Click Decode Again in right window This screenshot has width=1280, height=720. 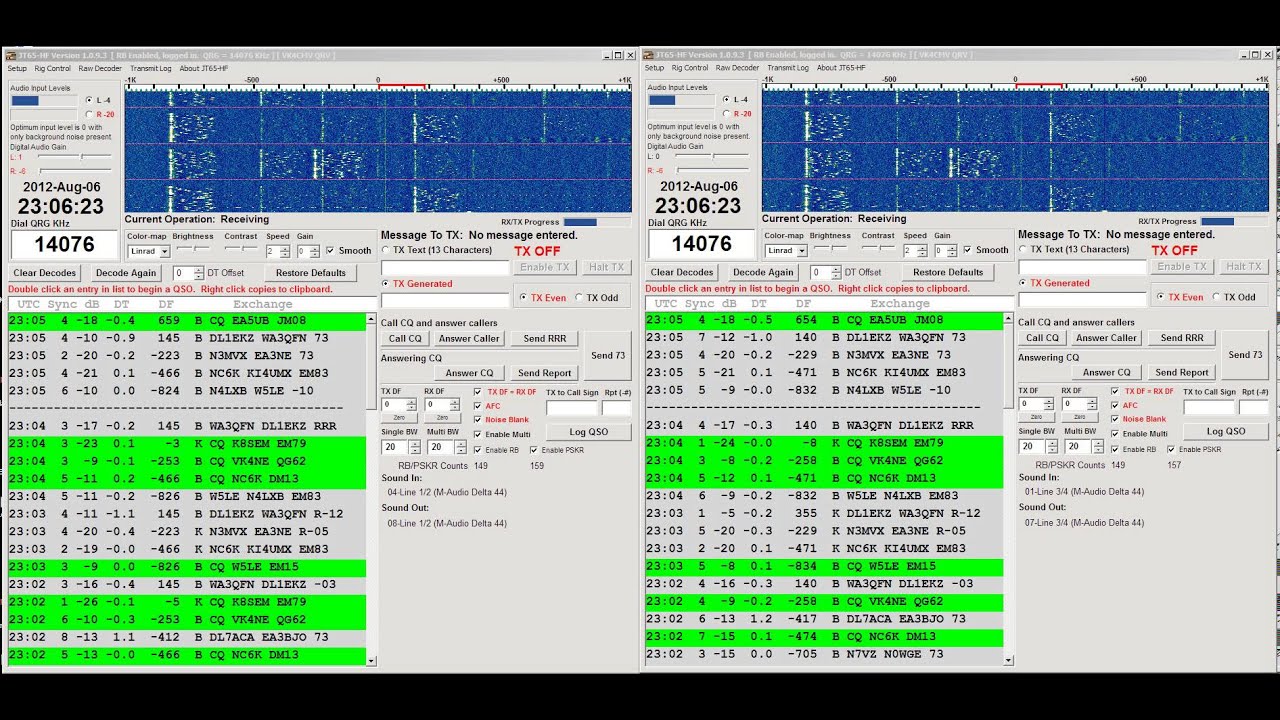(763, 272)
